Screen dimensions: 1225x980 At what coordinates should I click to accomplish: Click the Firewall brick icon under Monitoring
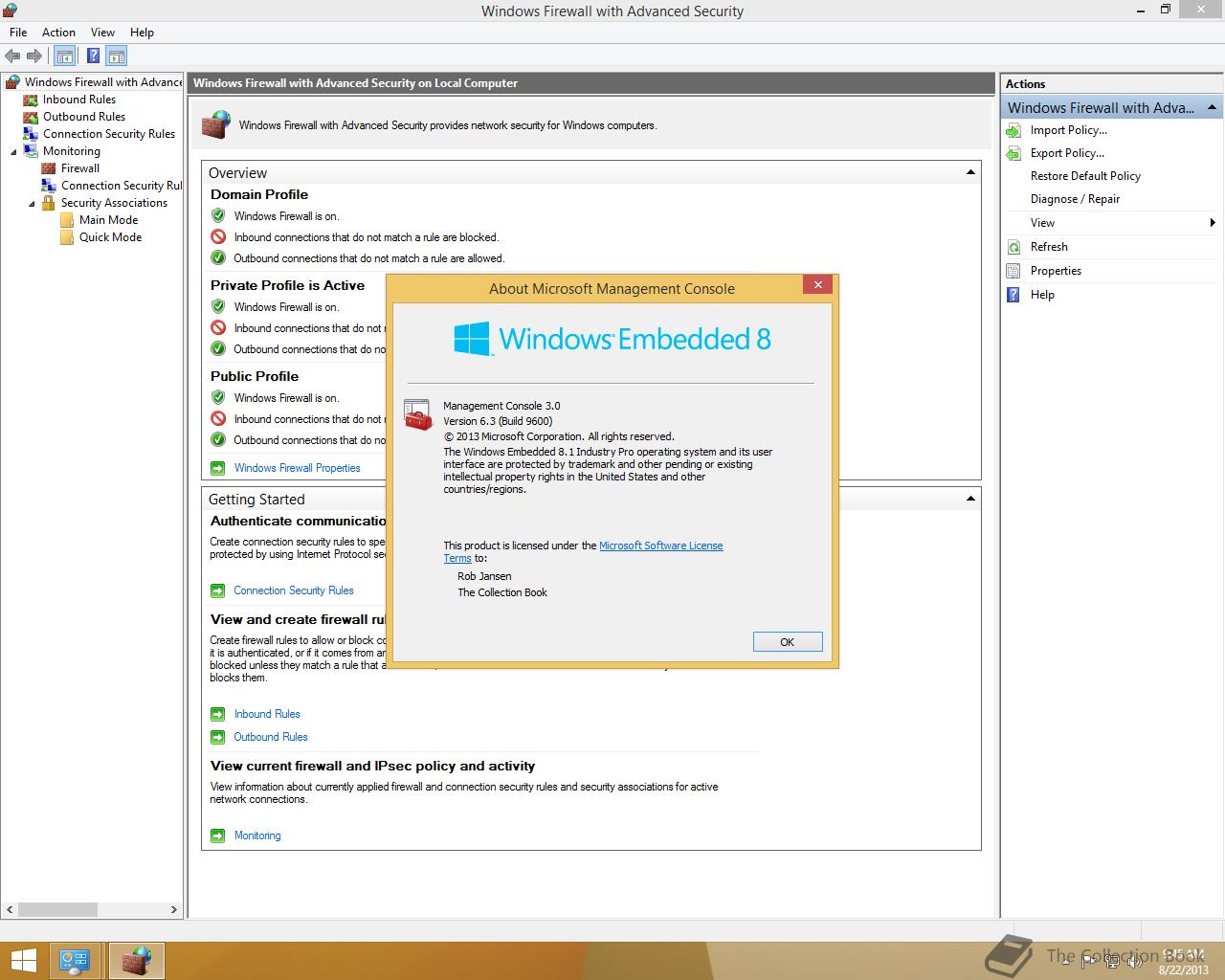pos(49,168)
